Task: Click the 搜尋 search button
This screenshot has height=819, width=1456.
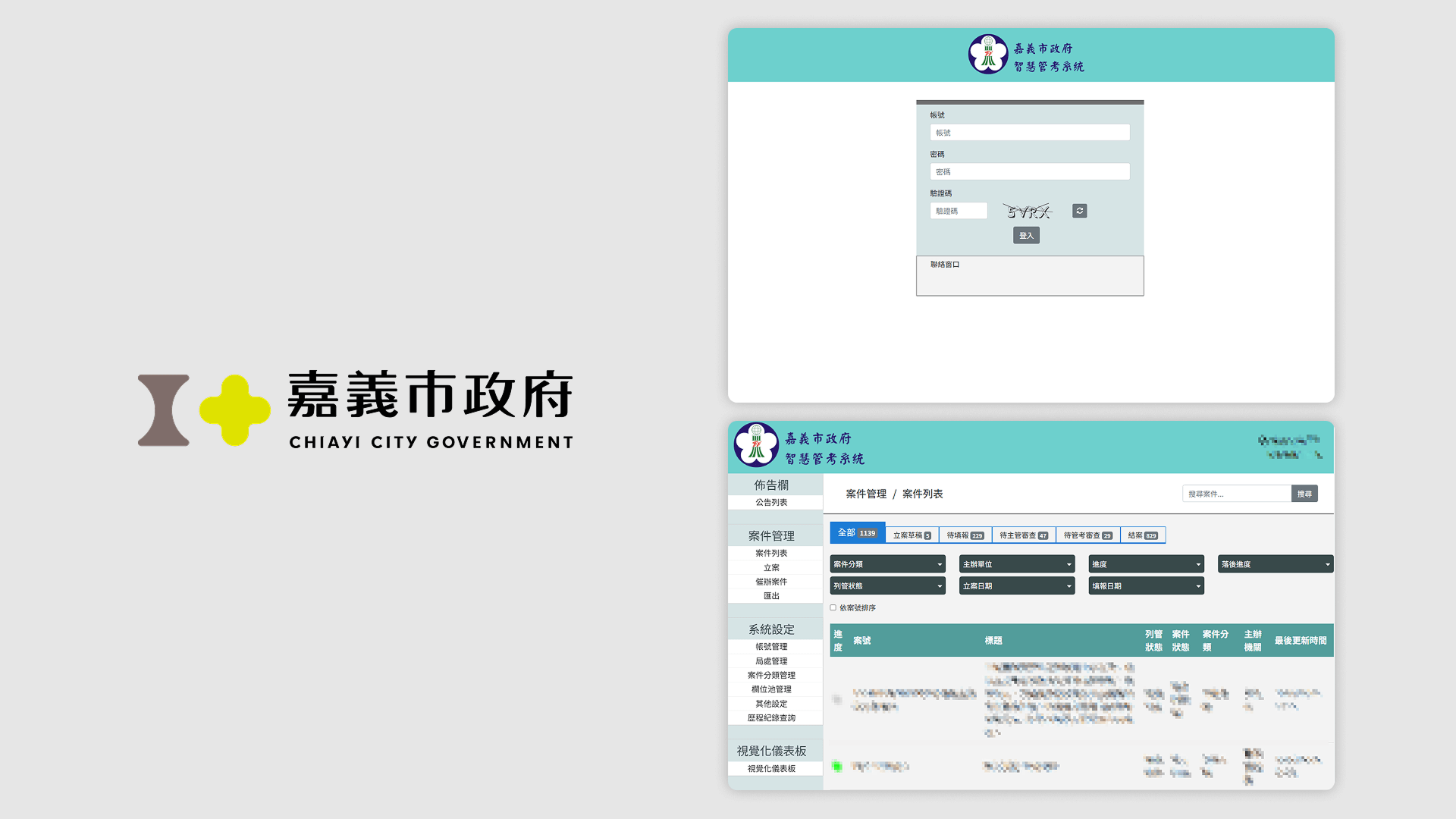Action: click(x=1304, y=493)
